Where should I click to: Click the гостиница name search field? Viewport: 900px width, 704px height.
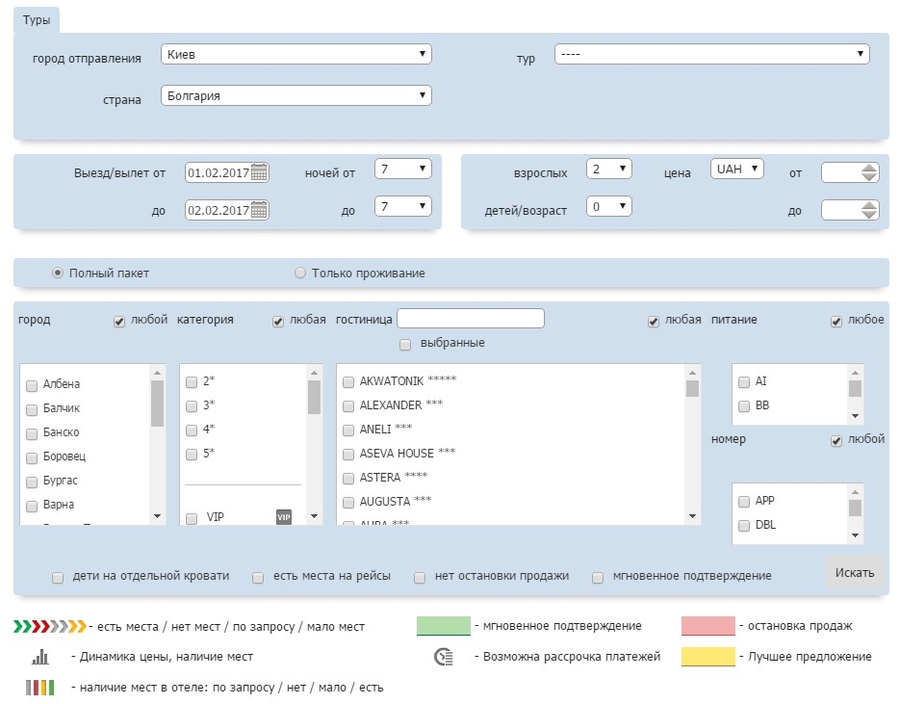(x=471, y=318)
